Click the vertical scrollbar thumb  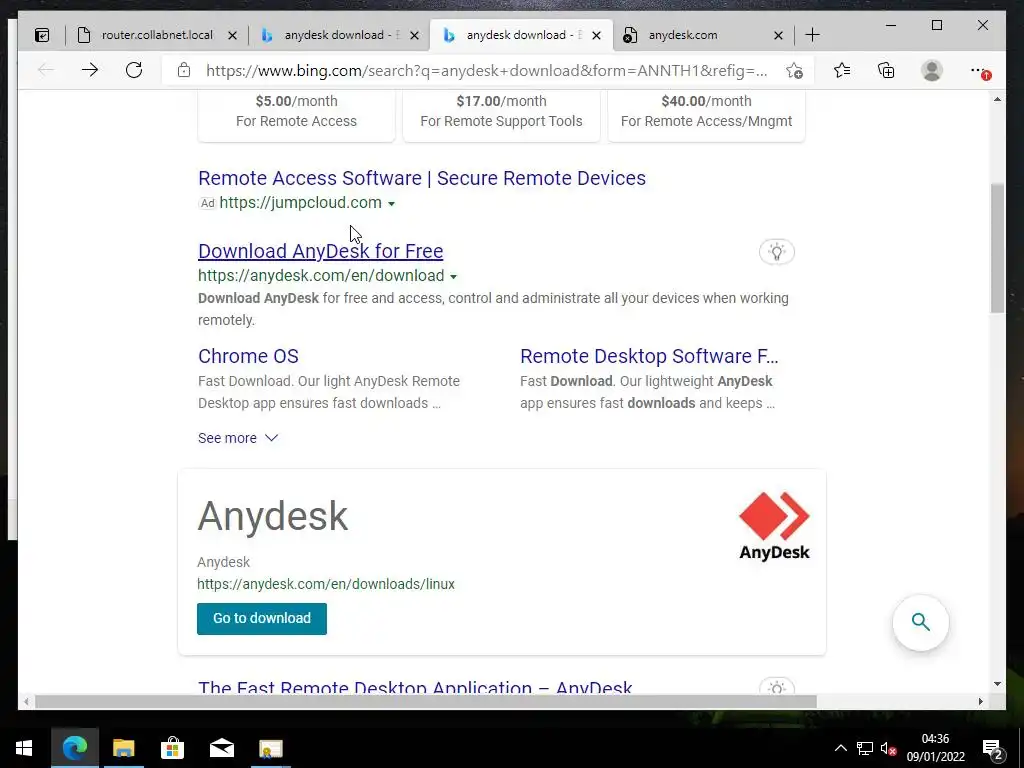(x=997, y=249)
